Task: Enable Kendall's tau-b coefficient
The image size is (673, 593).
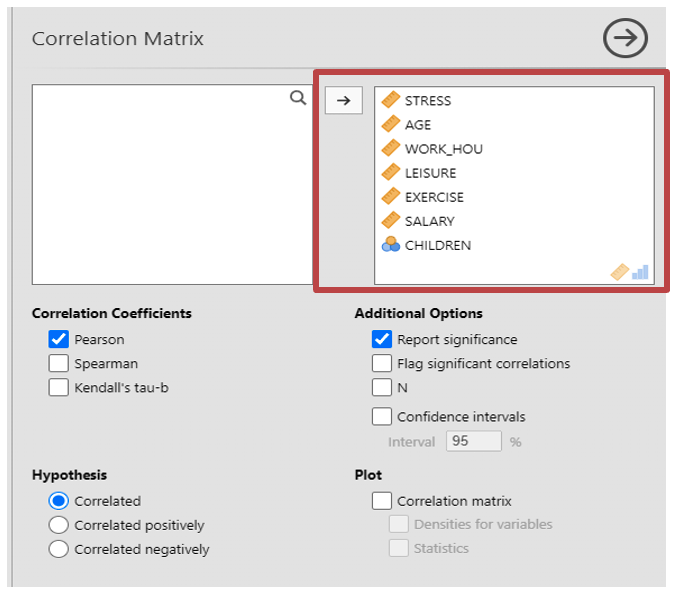Action: pos(58,388)
